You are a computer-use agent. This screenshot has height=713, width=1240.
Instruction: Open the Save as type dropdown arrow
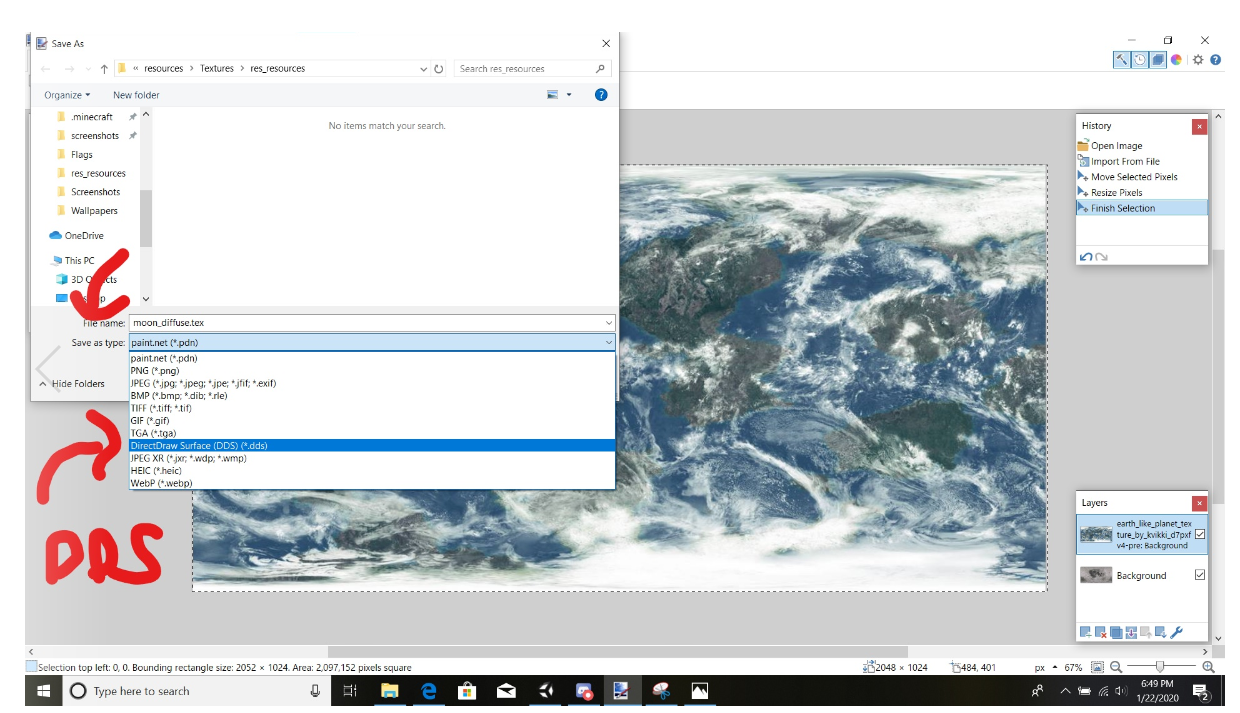click(x=608, y=343)
